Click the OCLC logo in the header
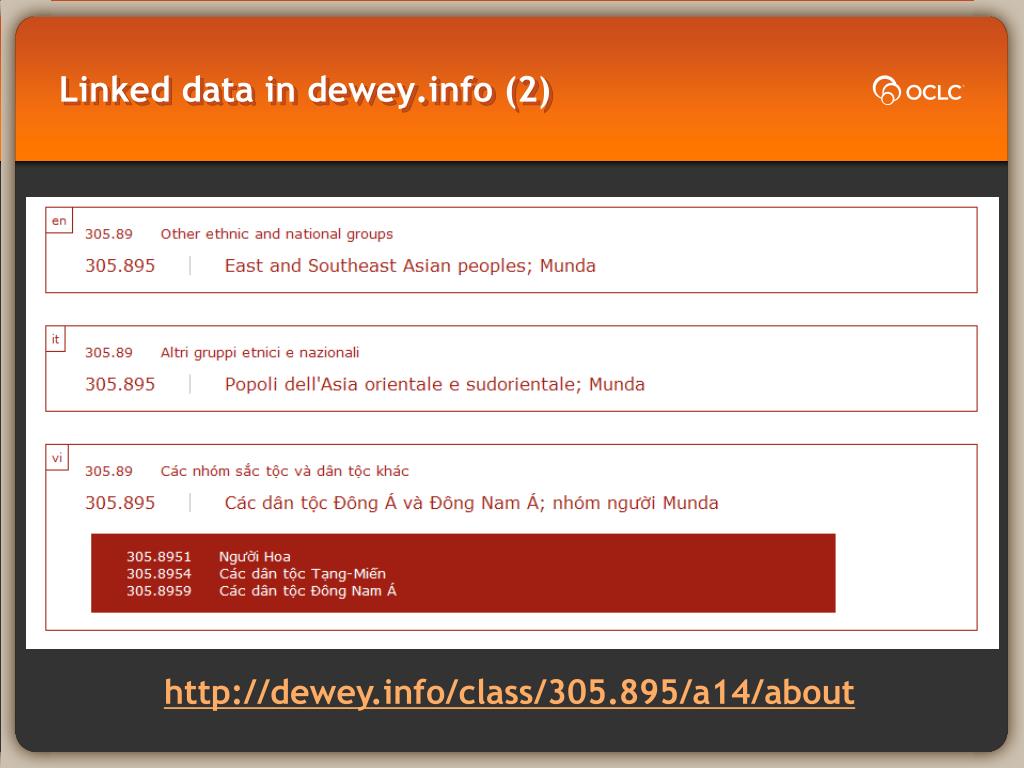The height and width of the screenshot is (768, 1024). pyautogui.click(x=918, y=91)
